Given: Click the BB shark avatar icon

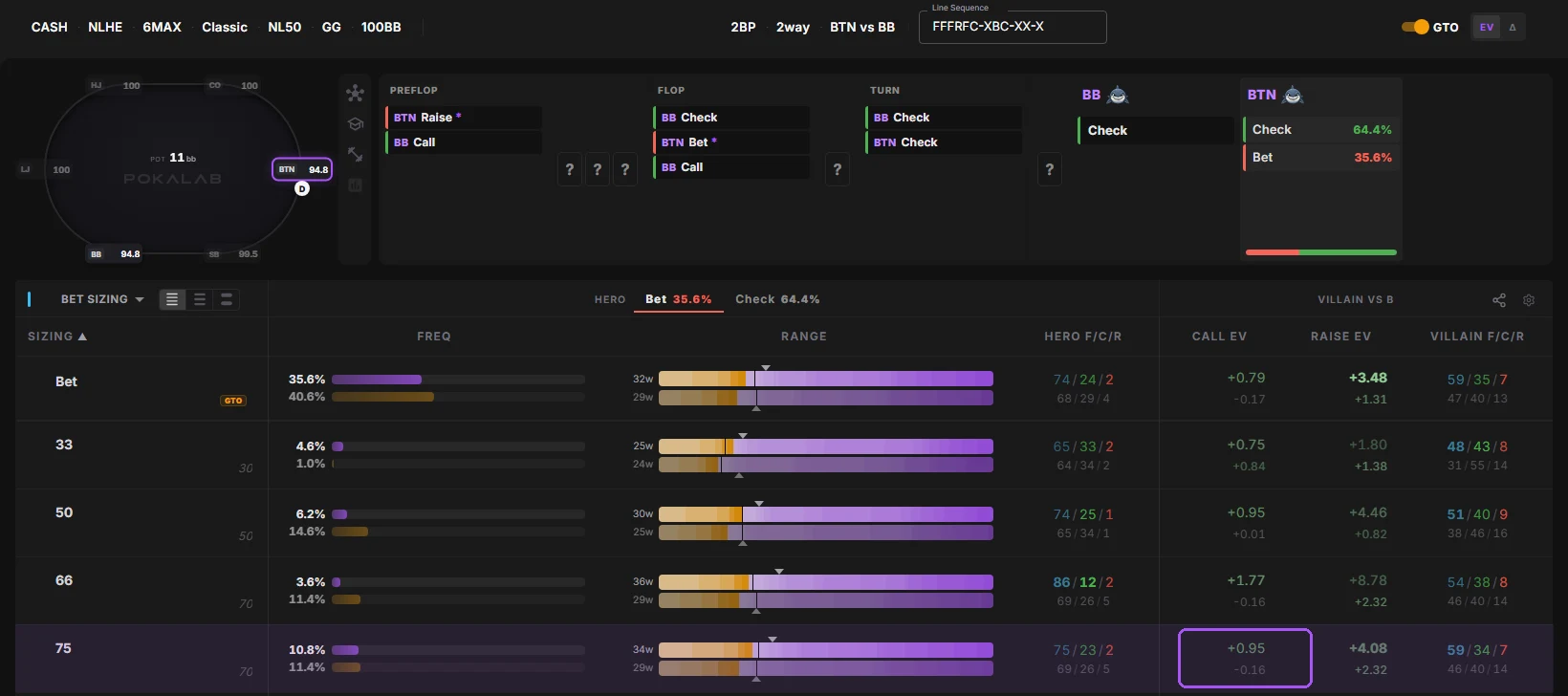Looking at the screenshot, I should (1118, 95).
